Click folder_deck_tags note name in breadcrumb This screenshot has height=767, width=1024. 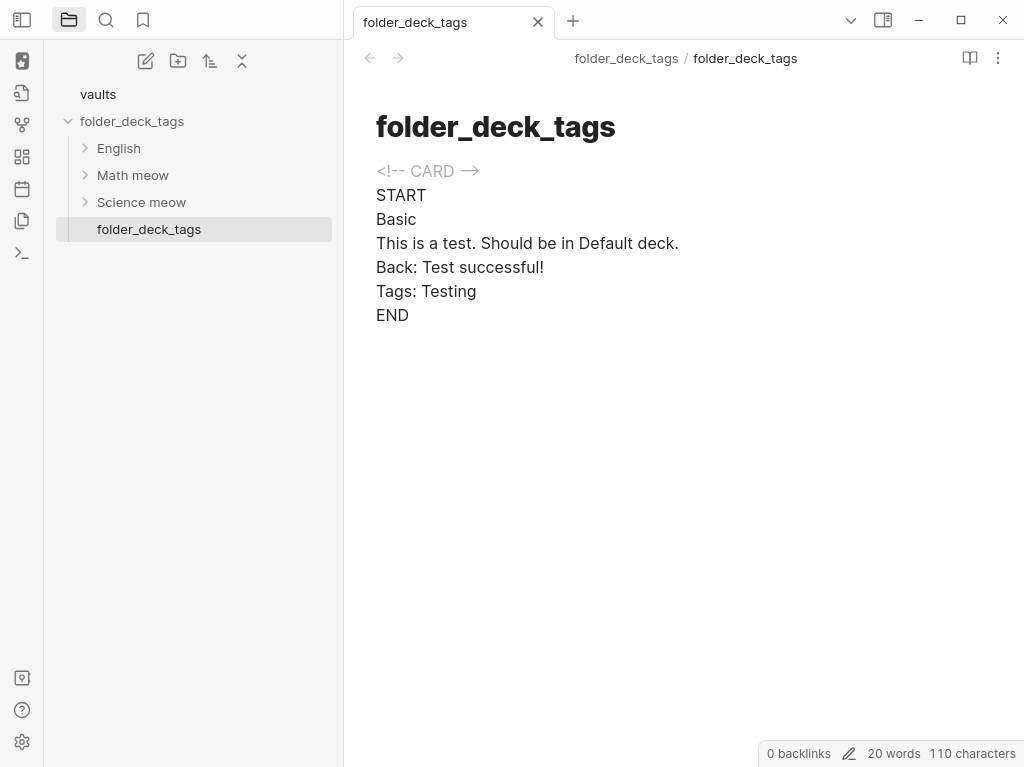point(745,59)
